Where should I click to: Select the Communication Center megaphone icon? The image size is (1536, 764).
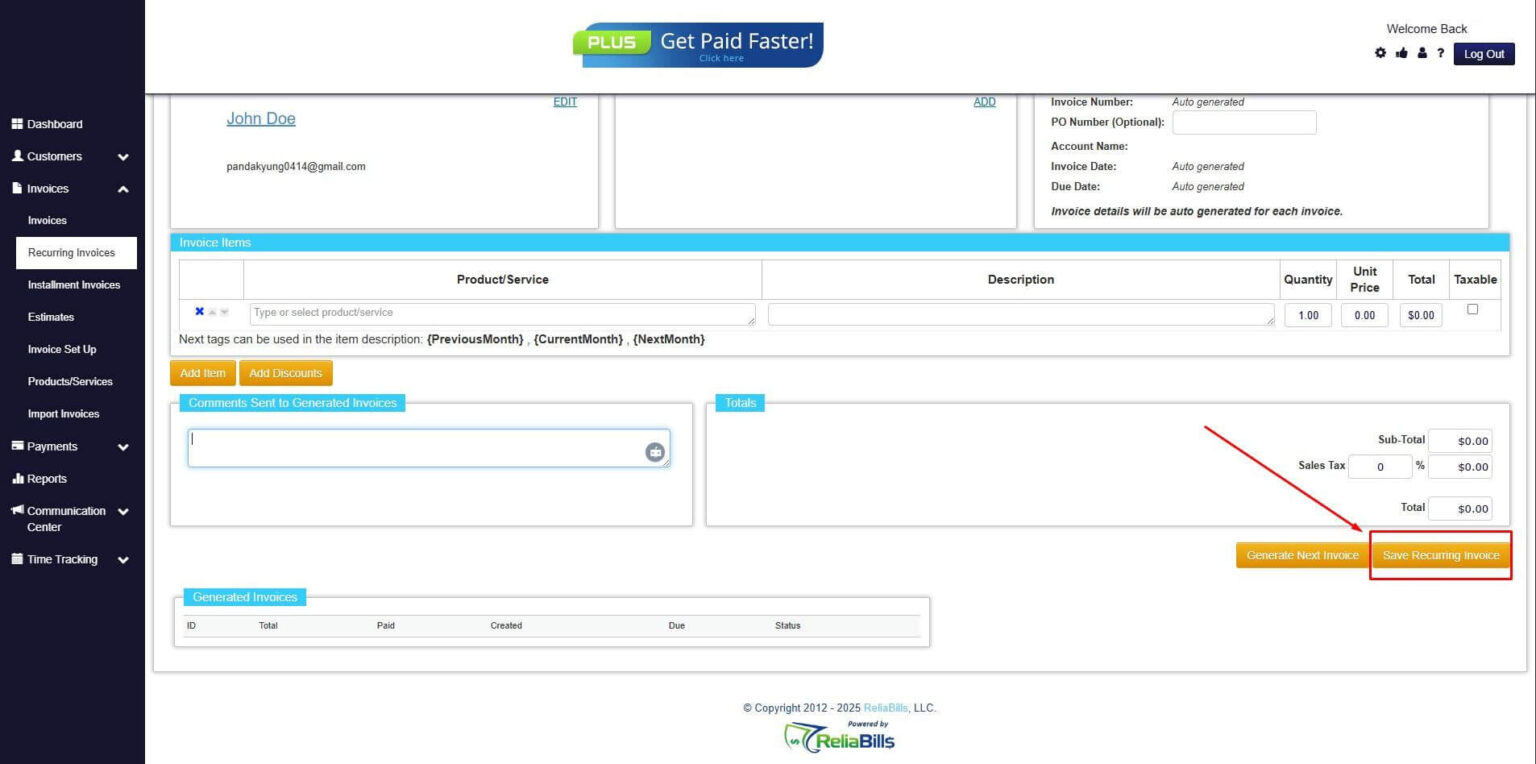tap(17, 511)
